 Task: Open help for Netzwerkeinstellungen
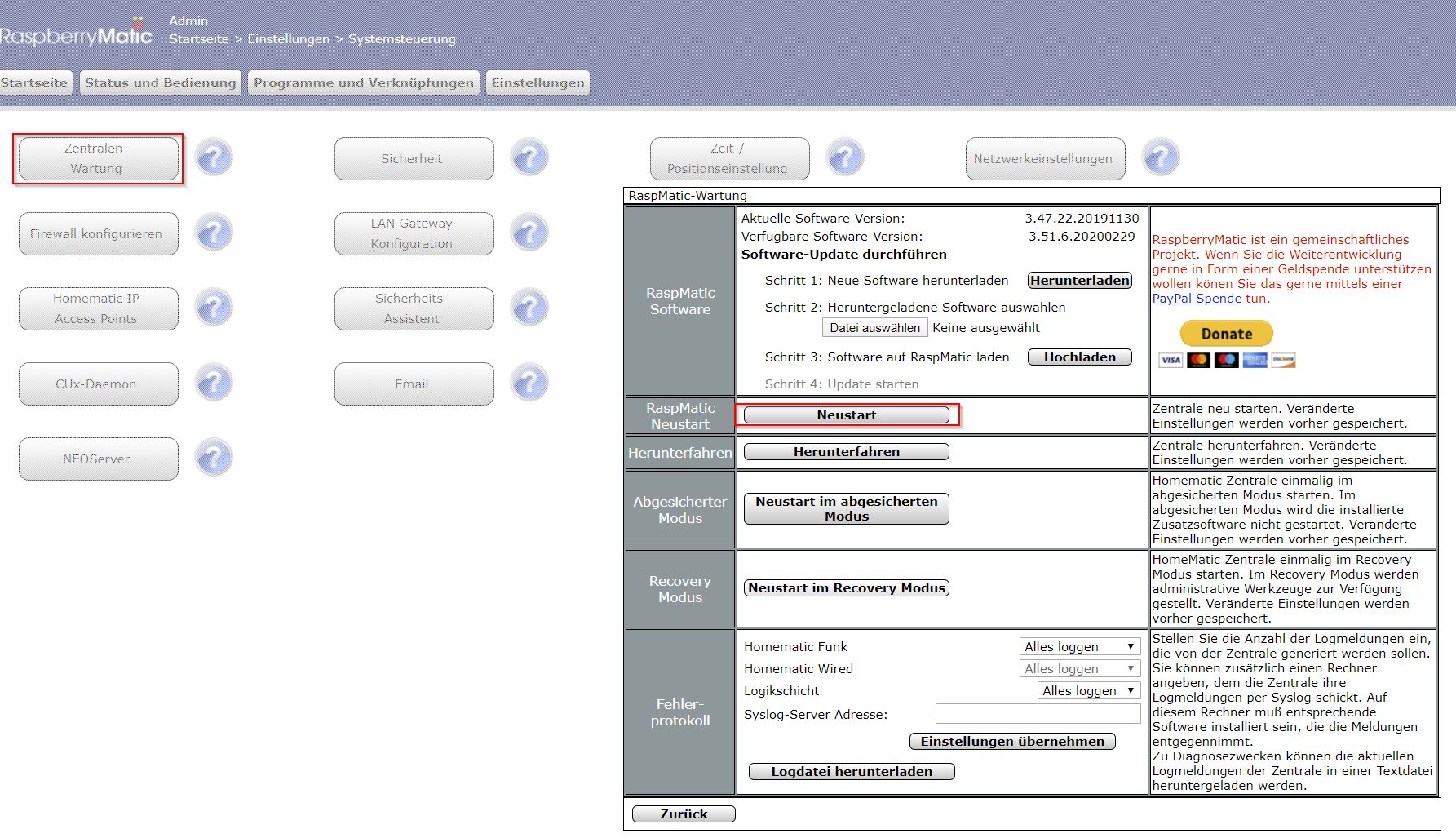pos(1162,157)
